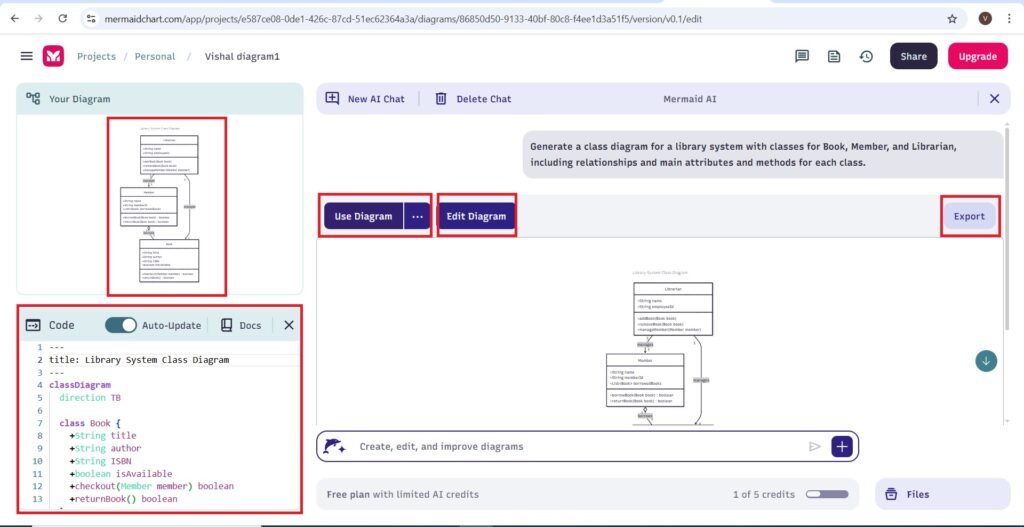The image size is (1024, 527).
Task: Close the Code panel
Action: [289, 325]
